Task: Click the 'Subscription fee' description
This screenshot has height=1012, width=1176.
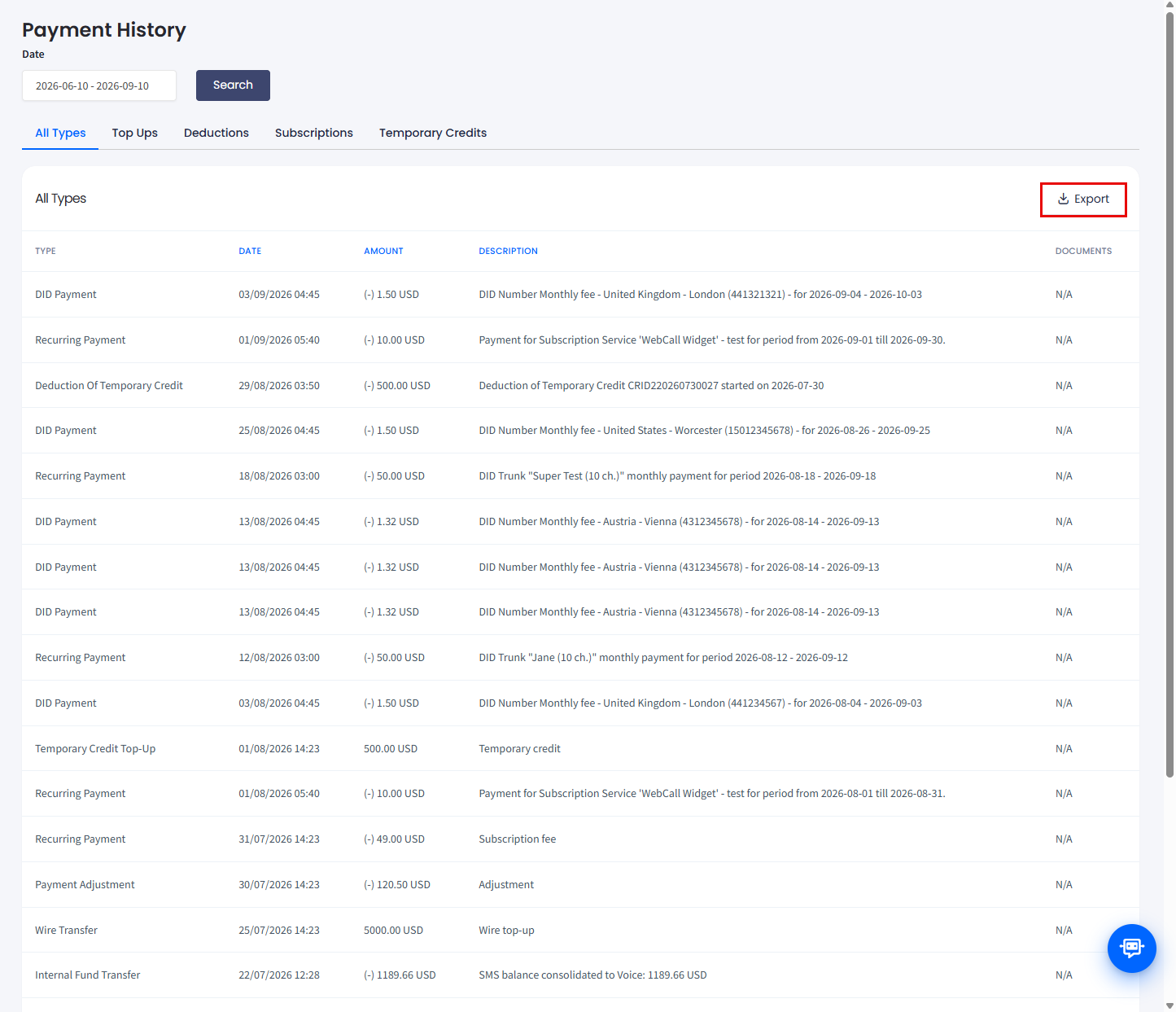Action: 518,839
